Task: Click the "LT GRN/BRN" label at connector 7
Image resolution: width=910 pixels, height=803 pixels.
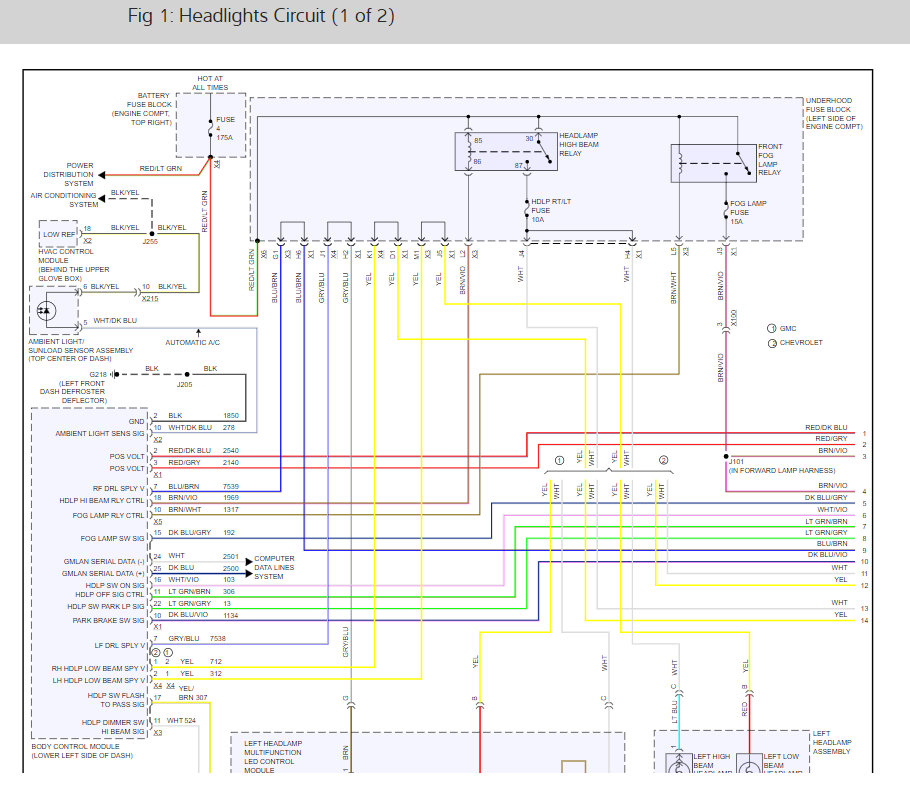Action: 826,521
